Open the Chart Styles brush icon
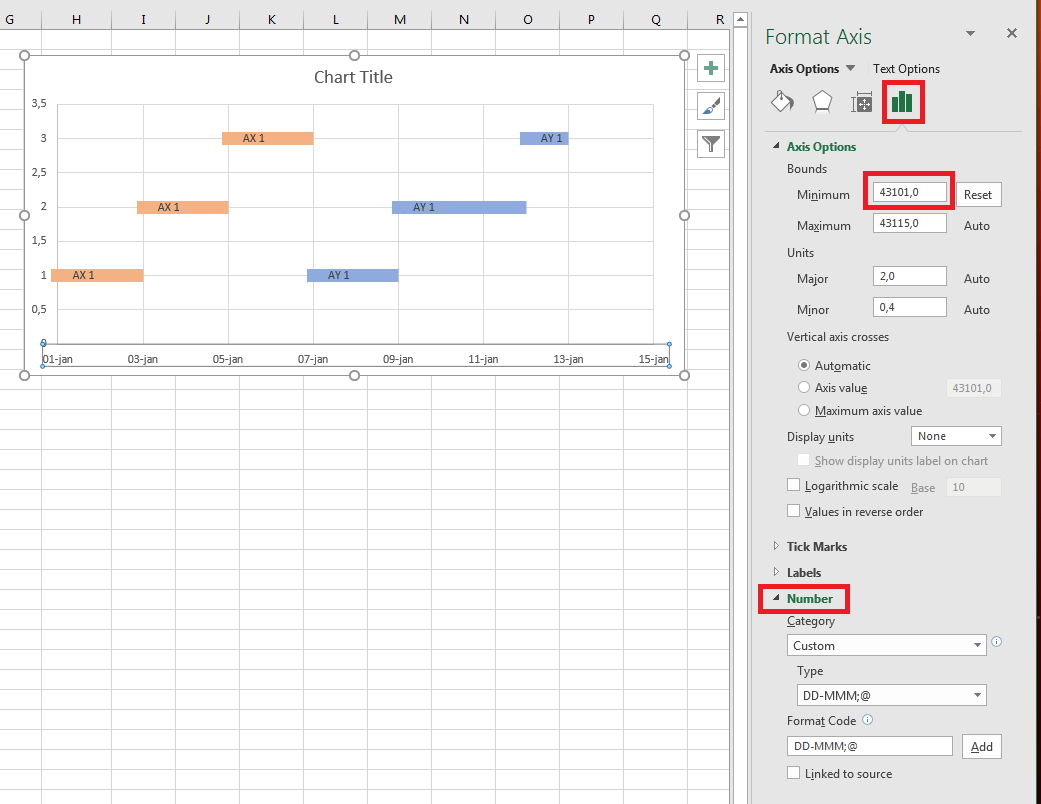This screenshot has width=1041, height=804. tap(710, 105)
